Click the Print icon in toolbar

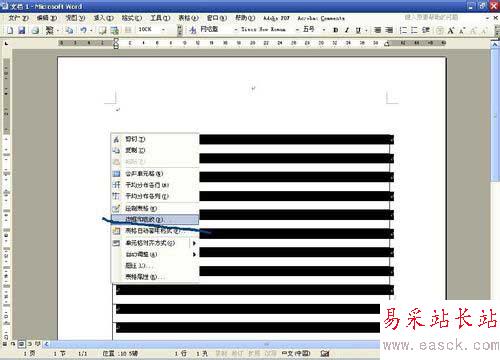coord(35,30)
